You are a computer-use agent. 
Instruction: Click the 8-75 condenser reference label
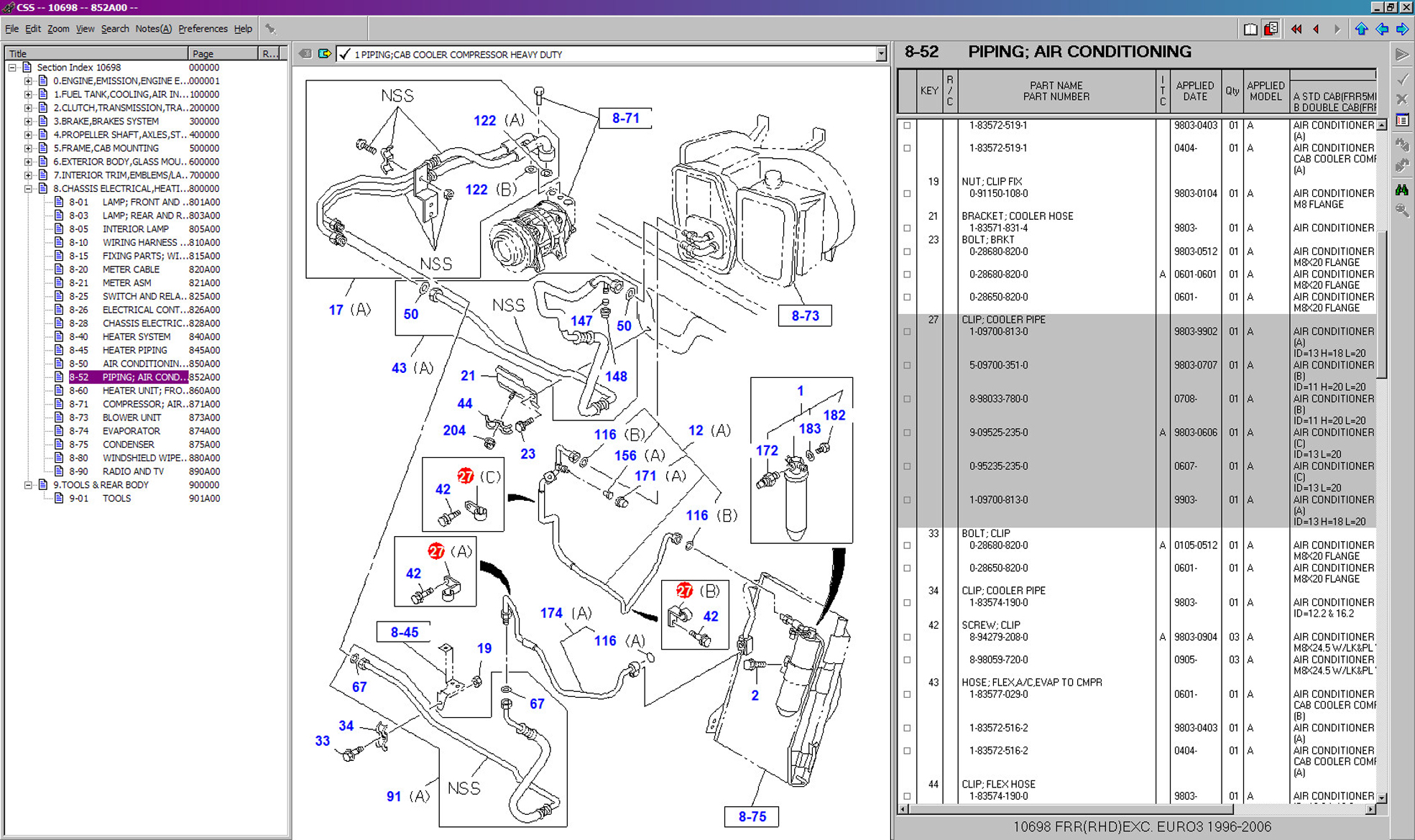(752, 816)
